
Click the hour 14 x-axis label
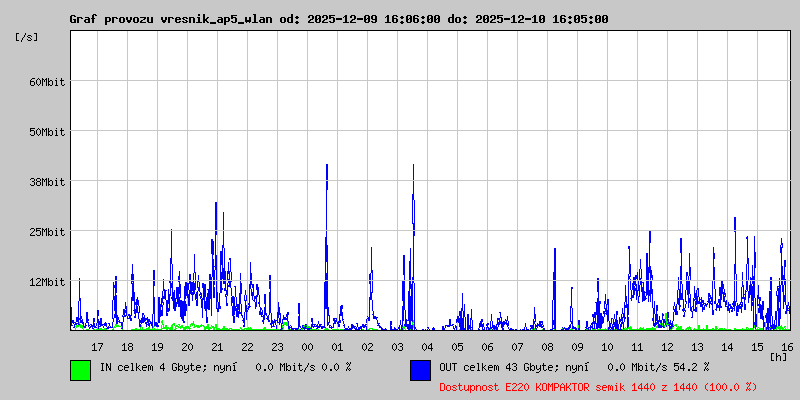[x=728, y=347]
